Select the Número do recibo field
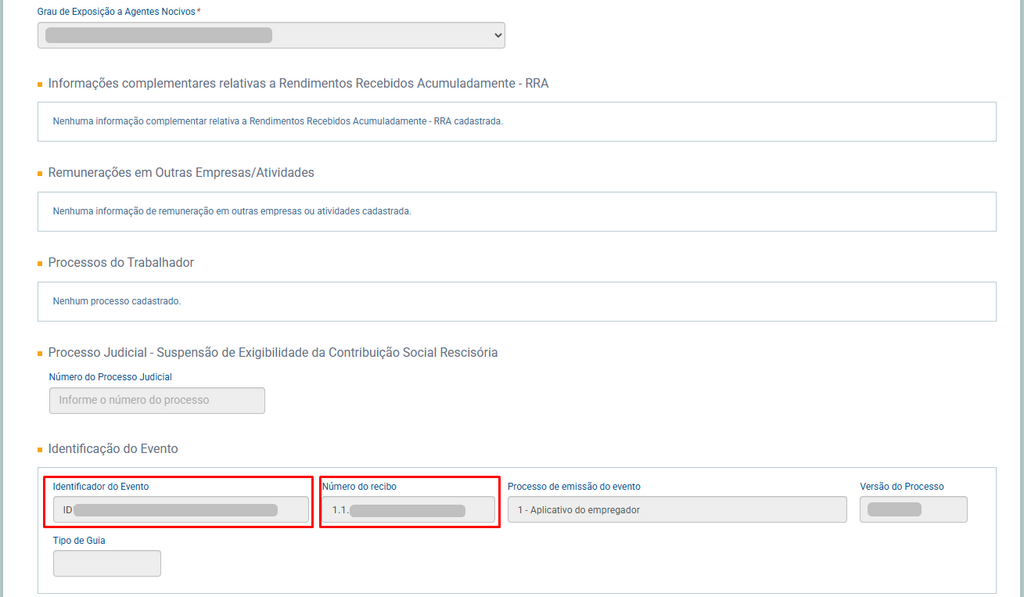This screenshot has height=597, width=1024. coord(408,510)
